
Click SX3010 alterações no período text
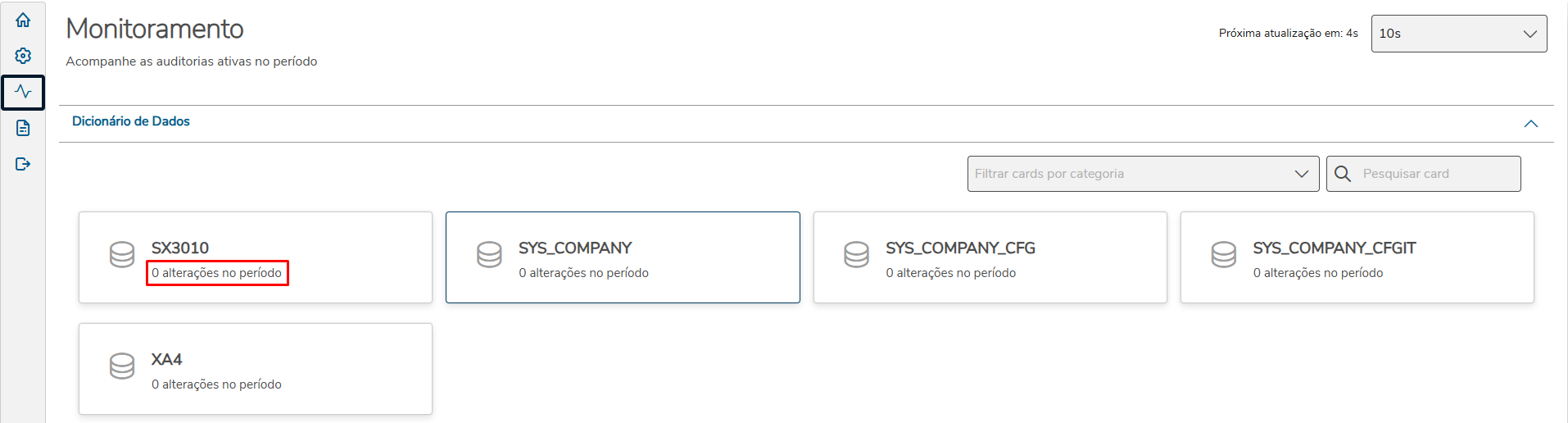point(217,273)
